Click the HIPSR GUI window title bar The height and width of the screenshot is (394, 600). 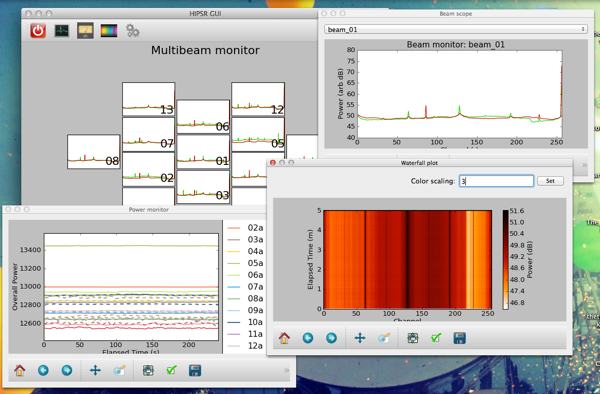coord(170,13)
